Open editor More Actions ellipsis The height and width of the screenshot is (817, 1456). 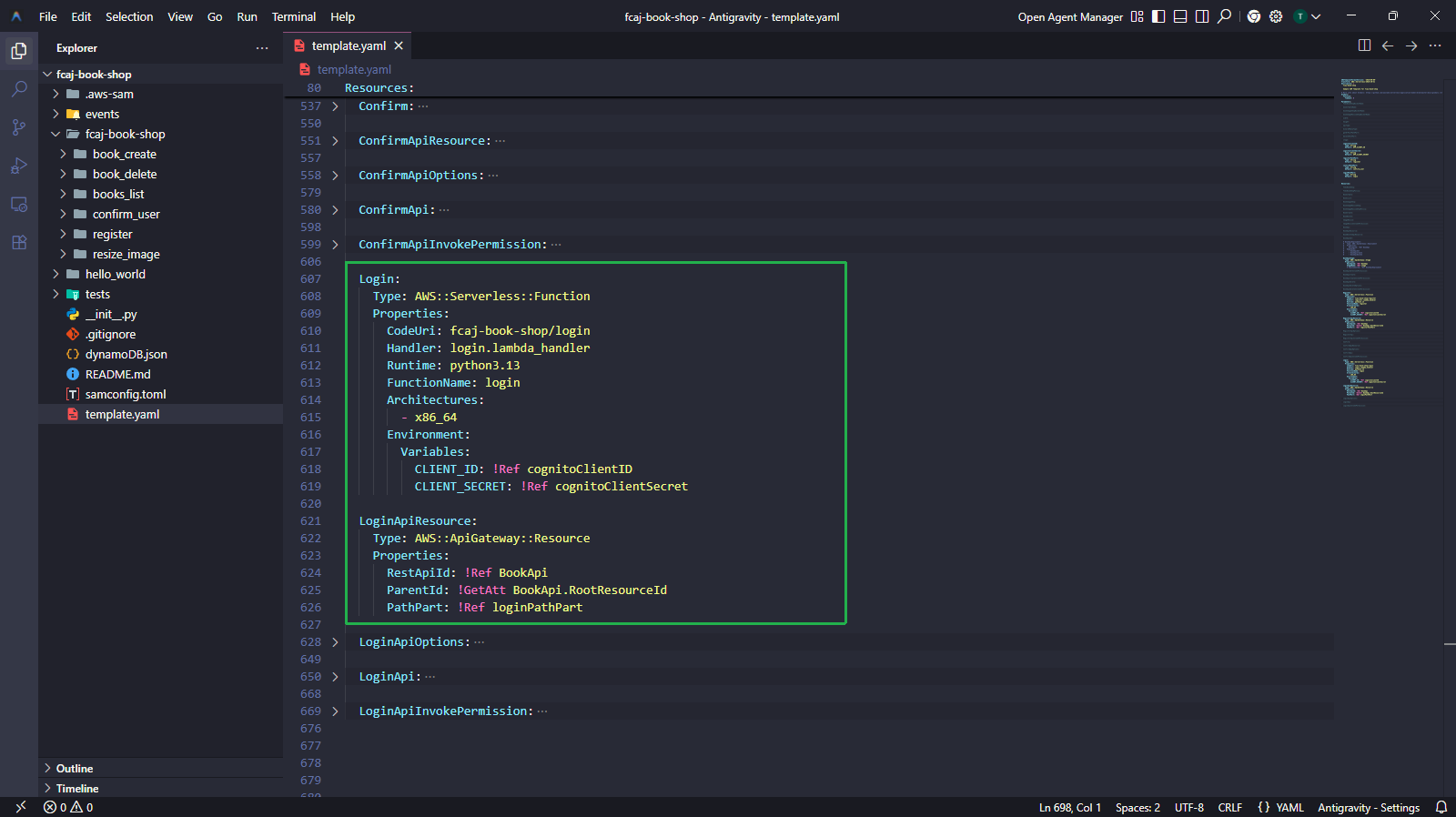[1435, 45]
